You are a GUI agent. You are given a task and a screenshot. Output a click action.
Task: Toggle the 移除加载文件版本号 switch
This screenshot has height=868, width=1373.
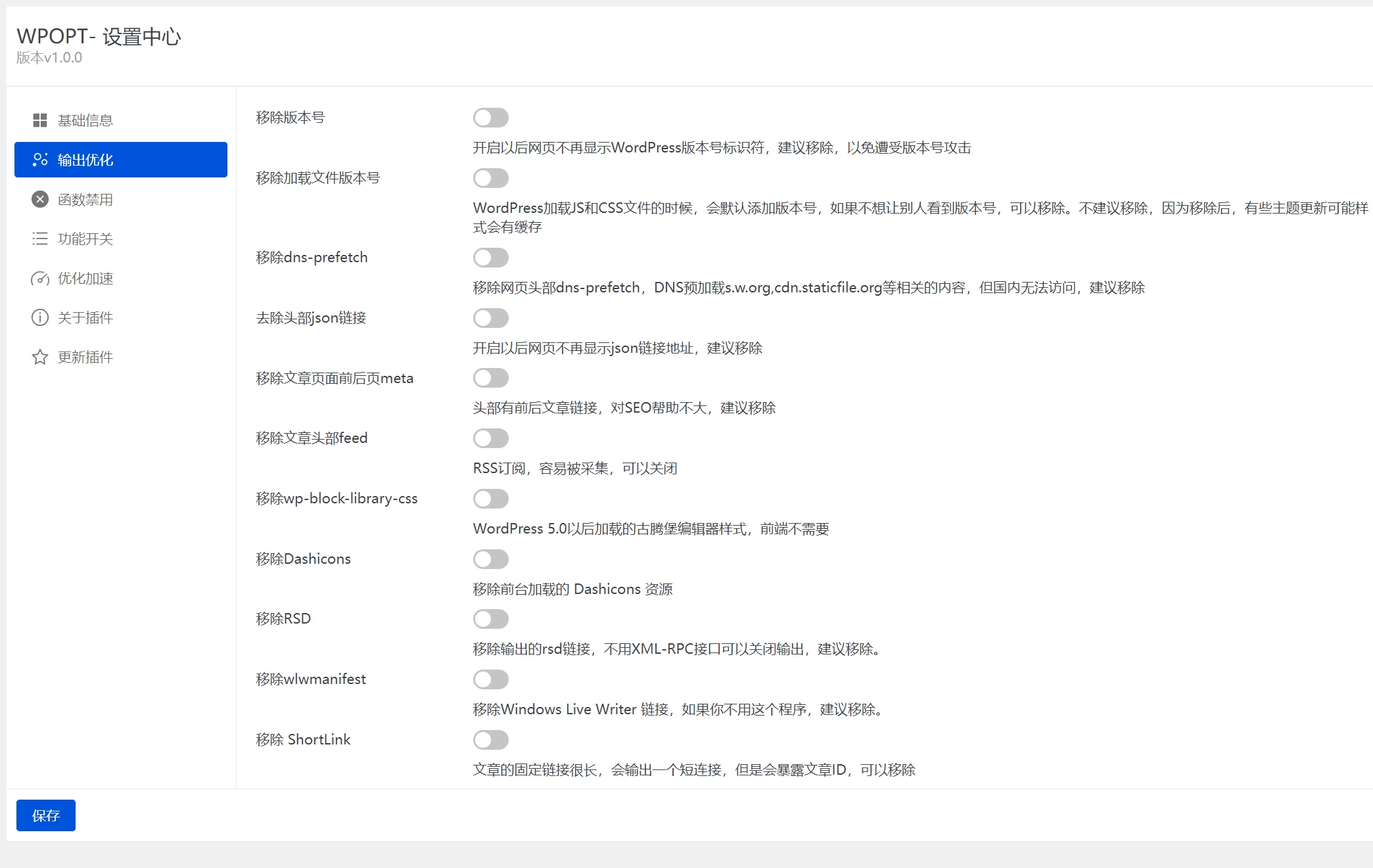(x=491, y=178)
